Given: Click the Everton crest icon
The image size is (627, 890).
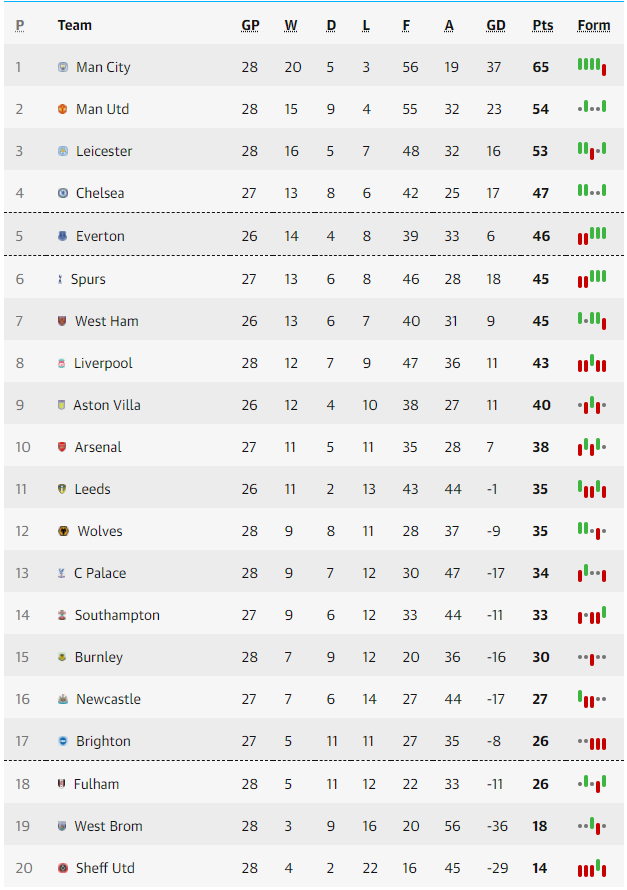Looking at the screenshot, I should pyautogui.click(x=63, y=236).
